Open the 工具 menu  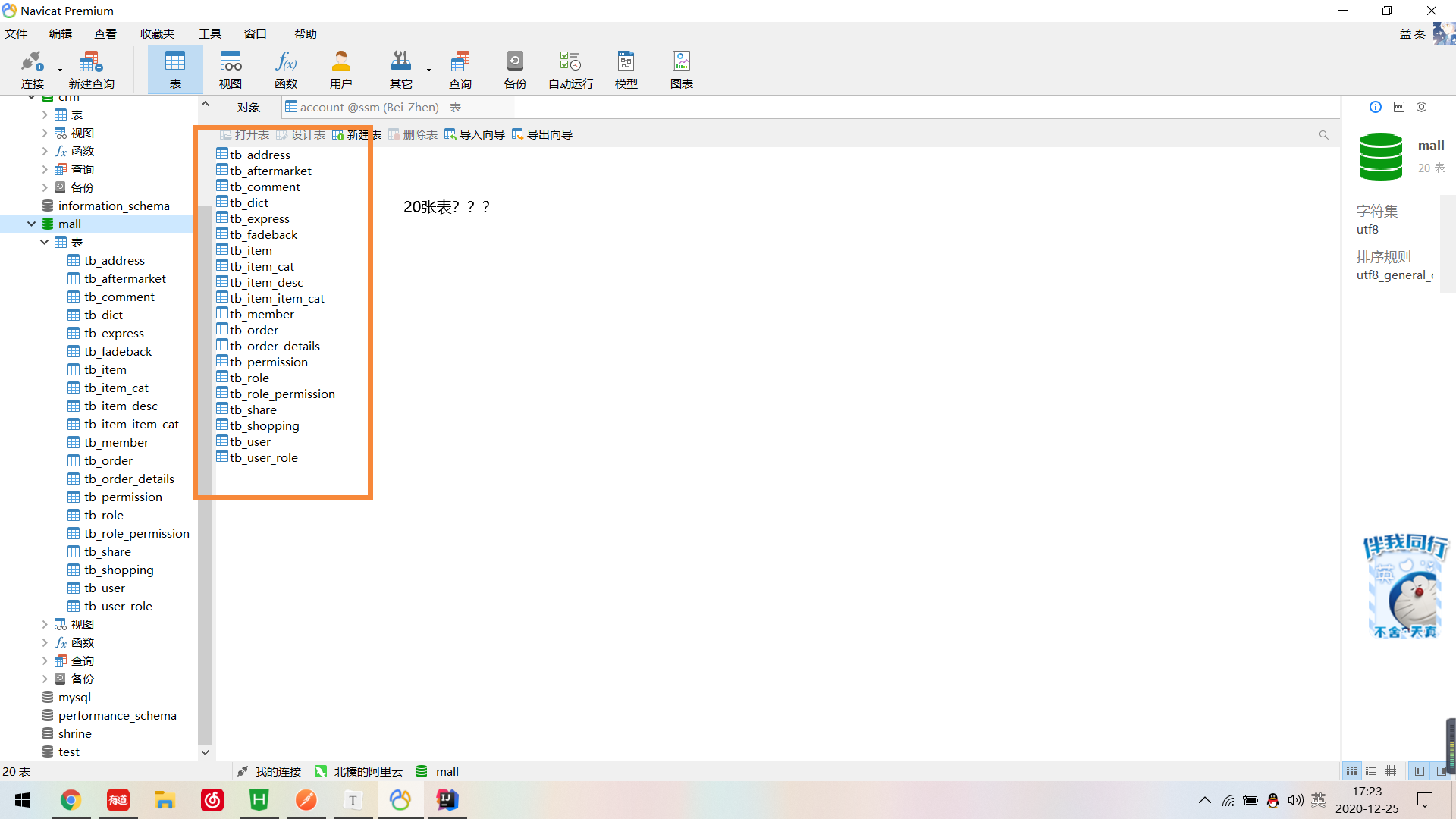click(x=209, y=33)
